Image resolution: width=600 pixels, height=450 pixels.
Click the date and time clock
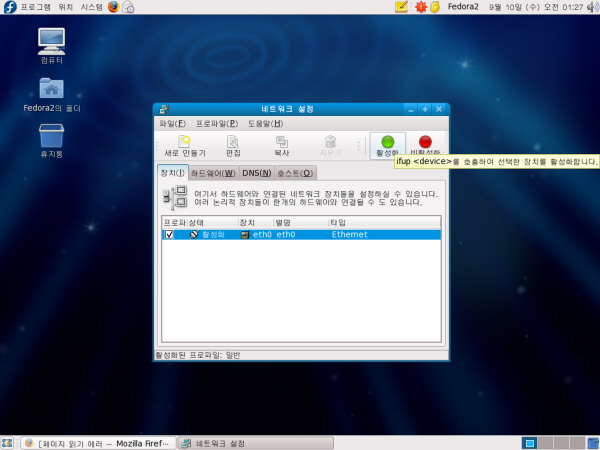[536, 7]
